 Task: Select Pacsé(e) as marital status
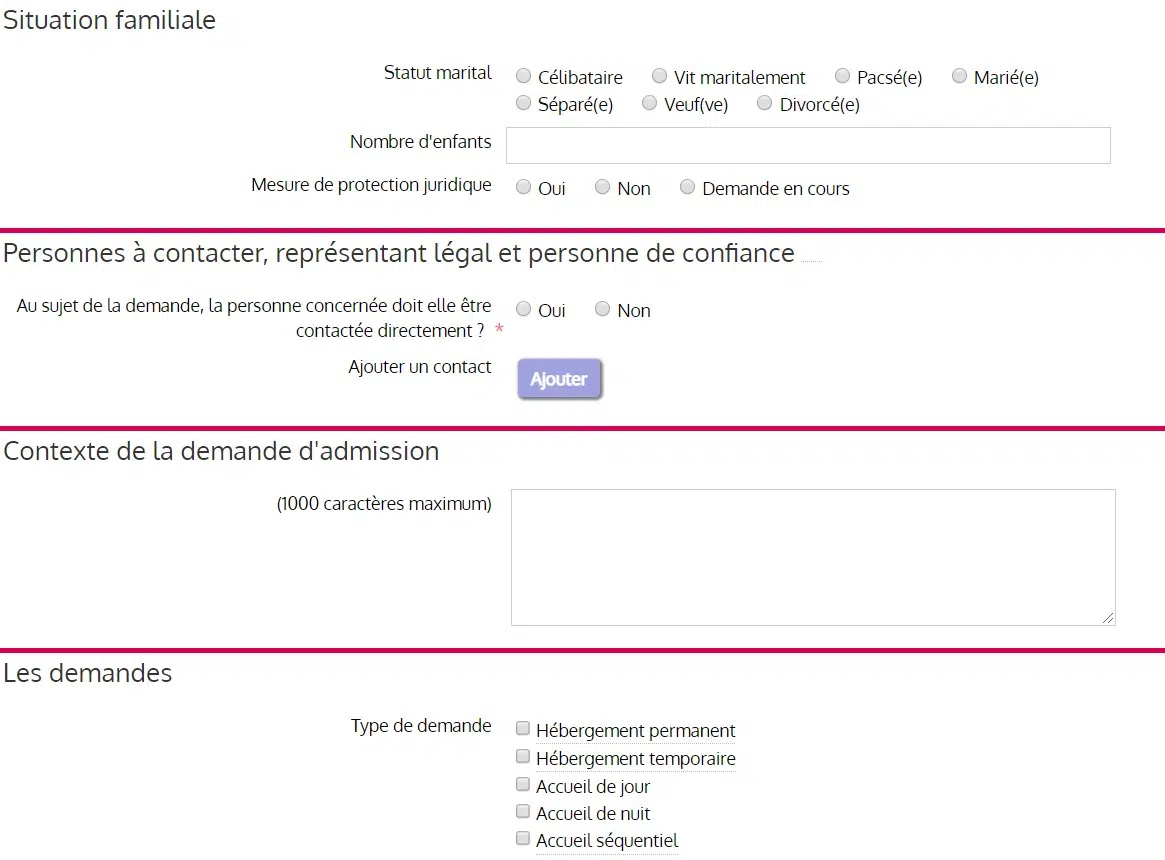(x=842, y=76)
